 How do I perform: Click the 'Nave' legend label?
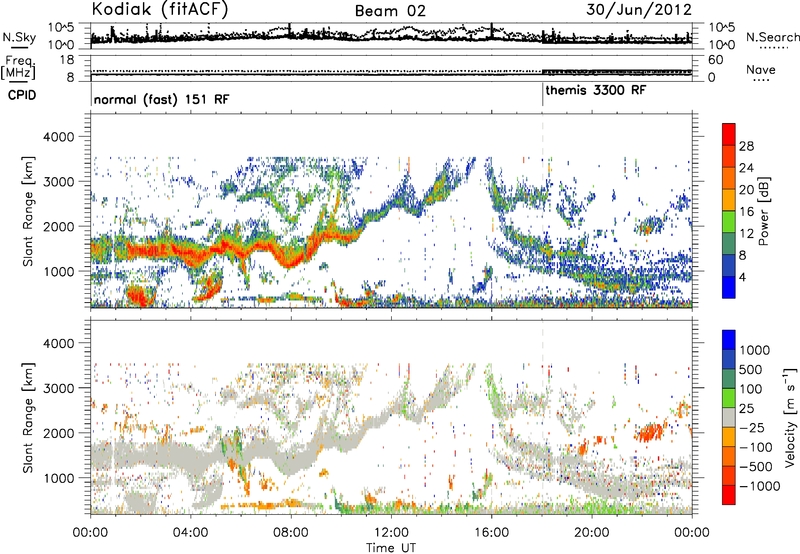761,69
